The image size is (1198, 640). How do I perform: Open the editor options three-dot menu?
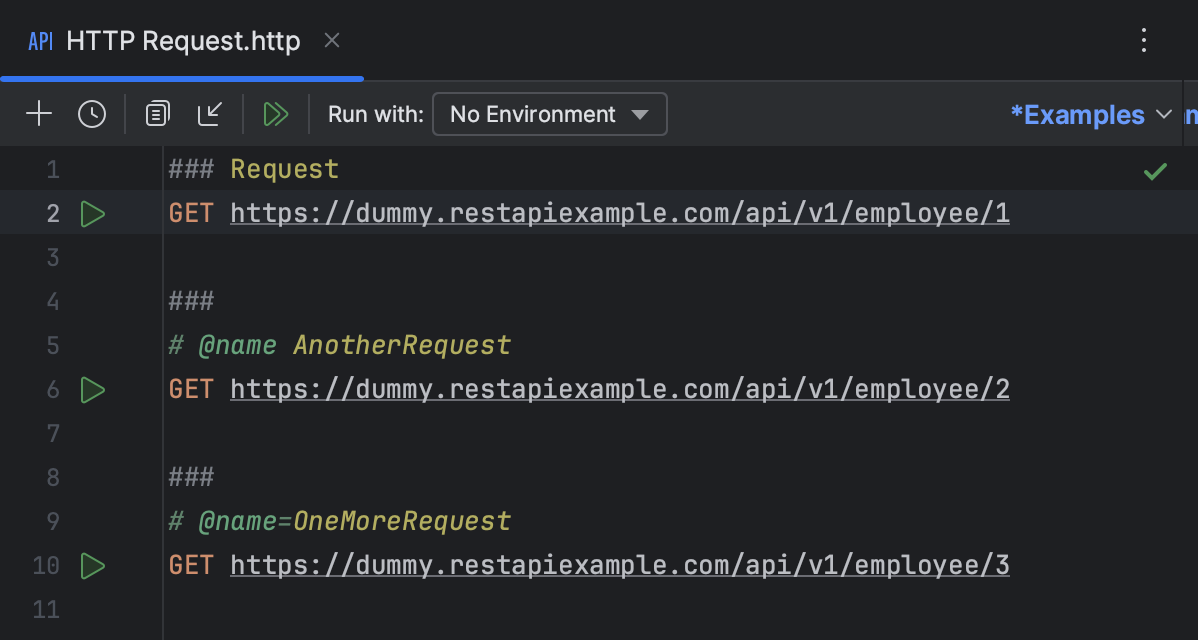(1144, 41)
